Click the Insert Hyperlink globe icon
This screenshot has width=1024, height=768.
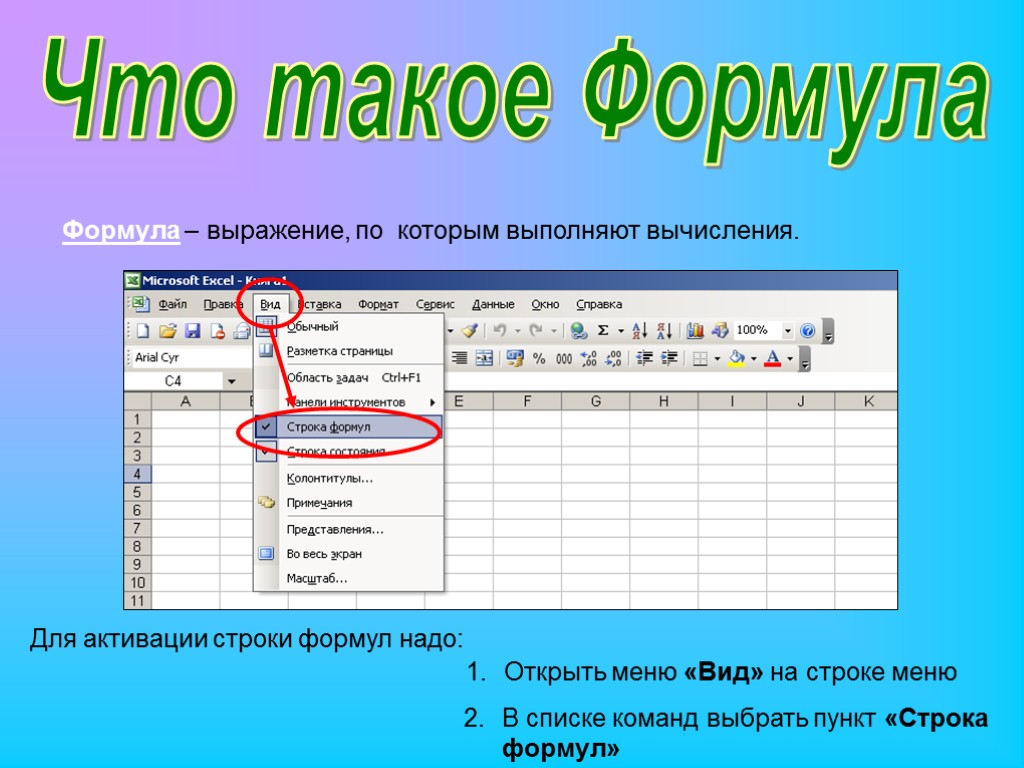click(578, 330)
